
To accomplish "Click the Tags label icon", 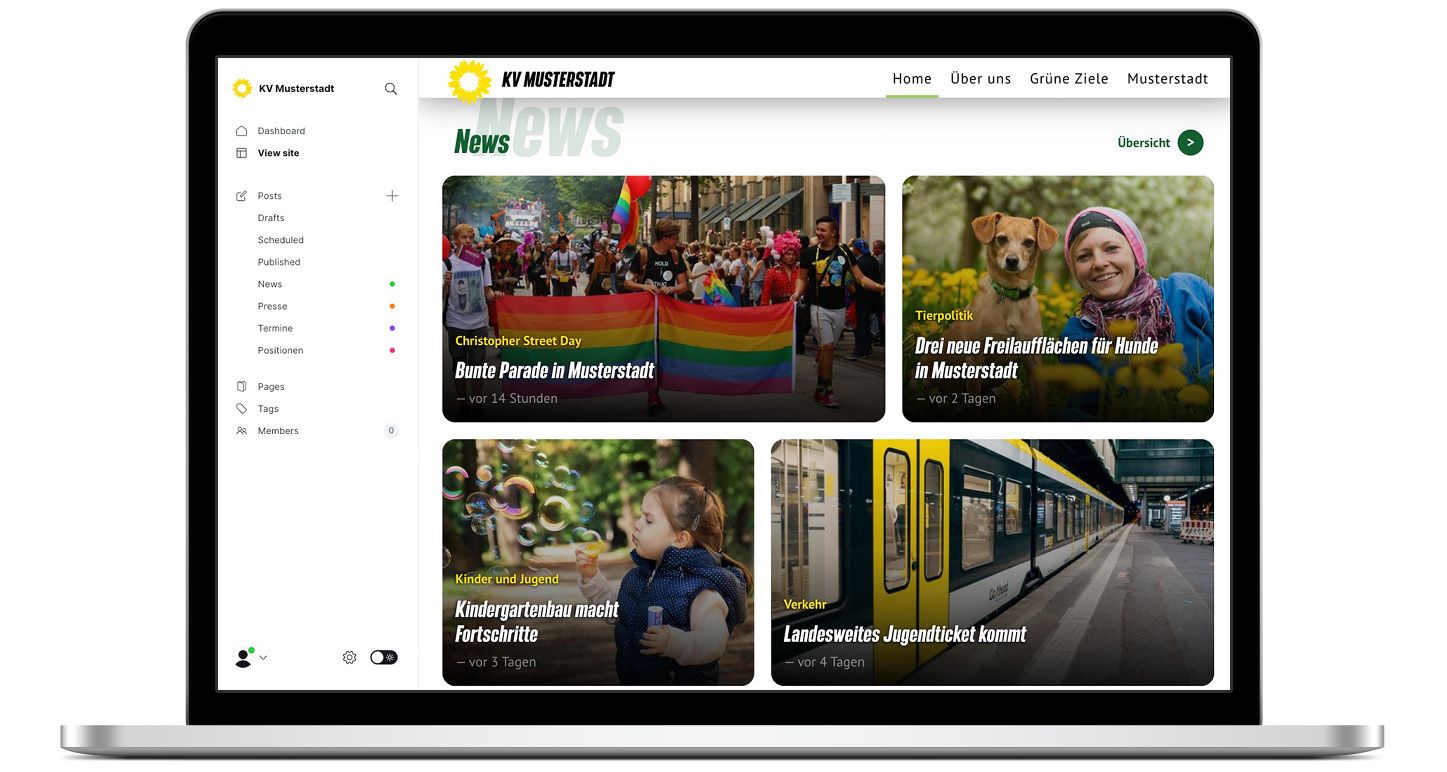I will [x=241, y=409].
